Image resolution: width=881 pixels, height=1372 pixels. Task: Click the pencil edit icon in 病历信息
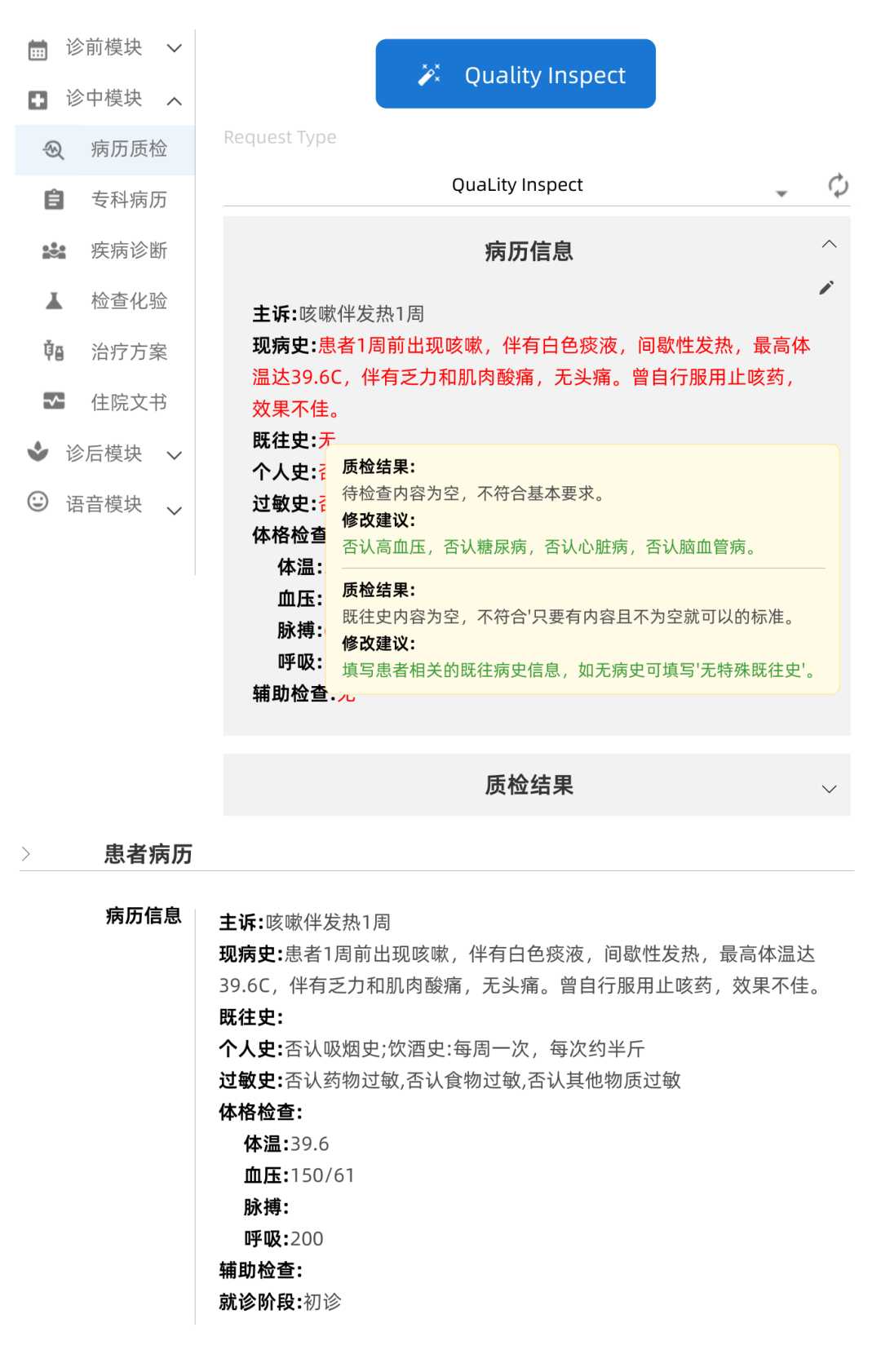tap(826, 287)
